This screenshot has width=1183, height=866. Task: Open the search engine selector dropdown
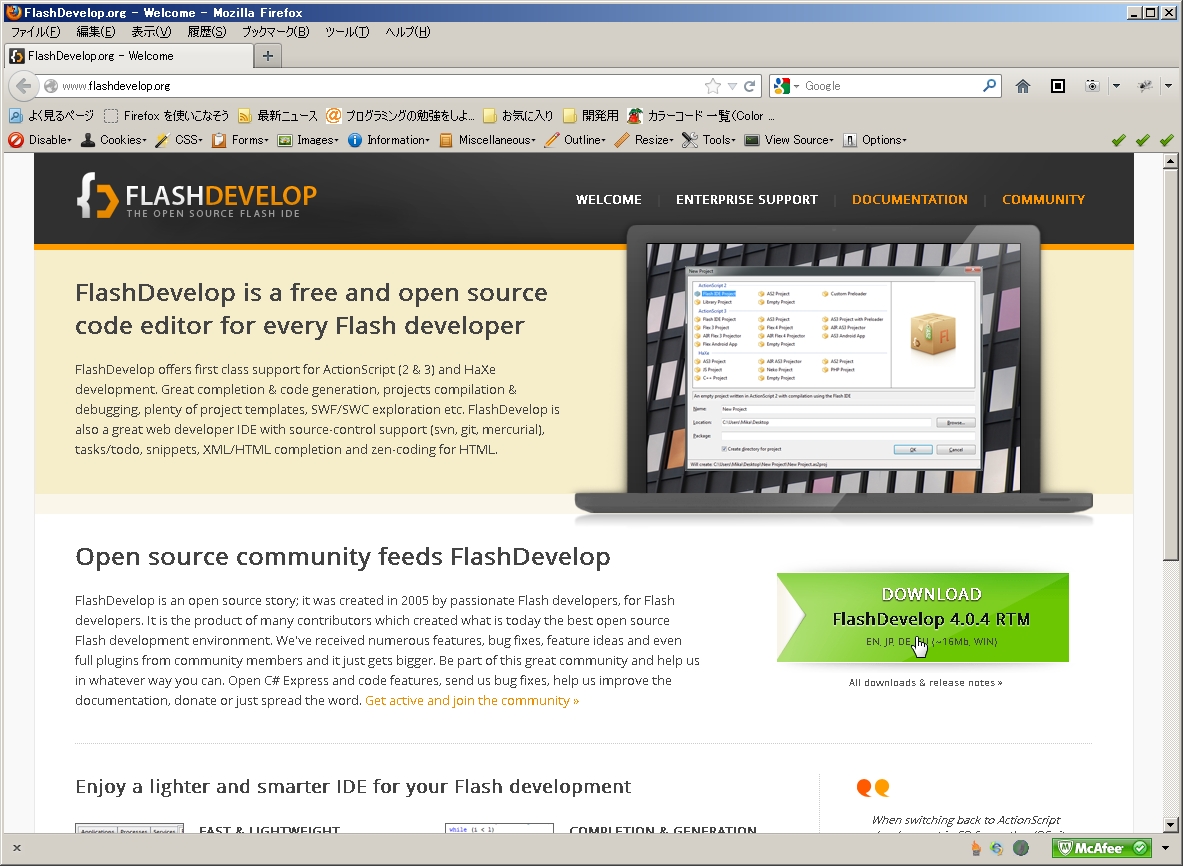(786, 86)
